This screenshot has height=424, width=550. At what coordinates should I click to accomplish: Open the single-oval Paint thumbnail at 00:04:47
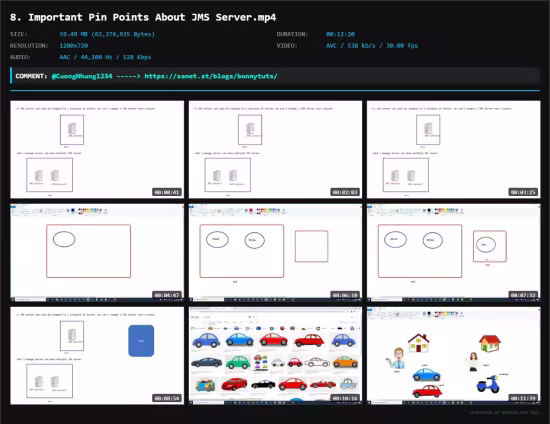[97, 253]
